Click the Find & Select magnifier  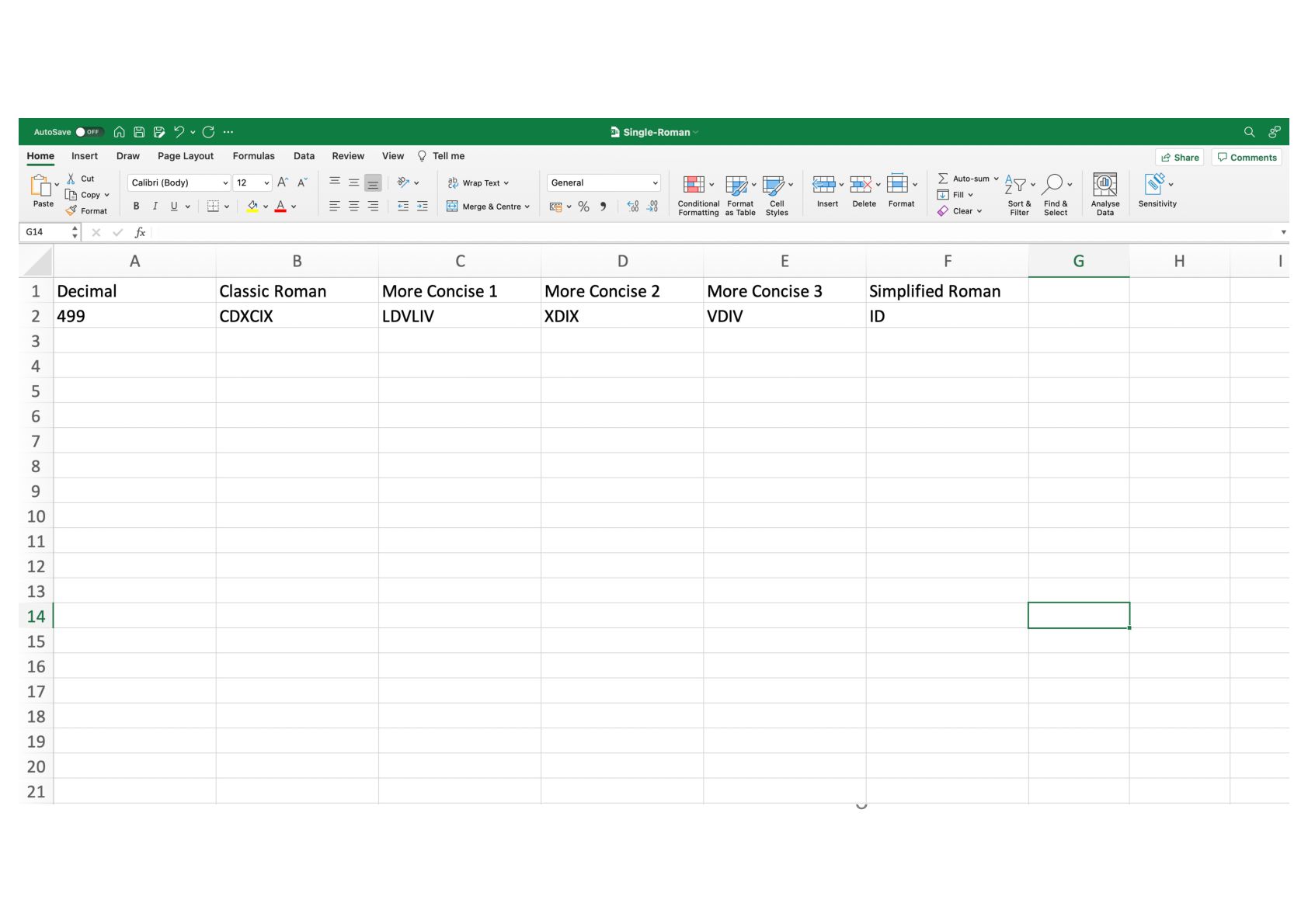[x=1052, y=185]
